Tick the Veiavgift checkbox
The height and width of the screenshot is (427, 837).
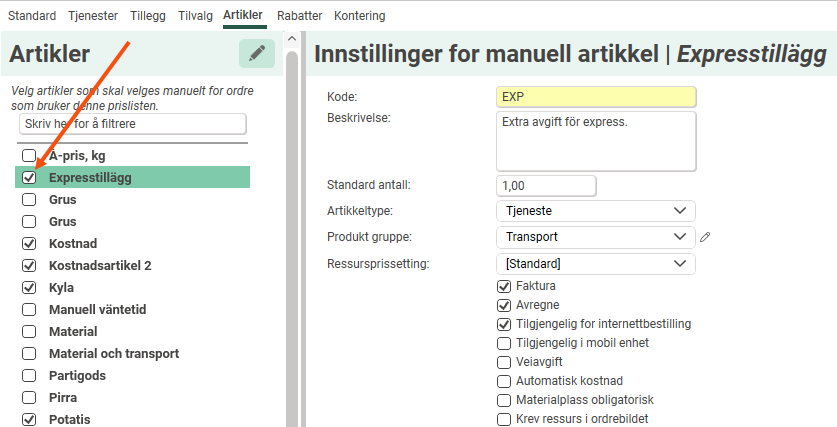click(504, 362)
